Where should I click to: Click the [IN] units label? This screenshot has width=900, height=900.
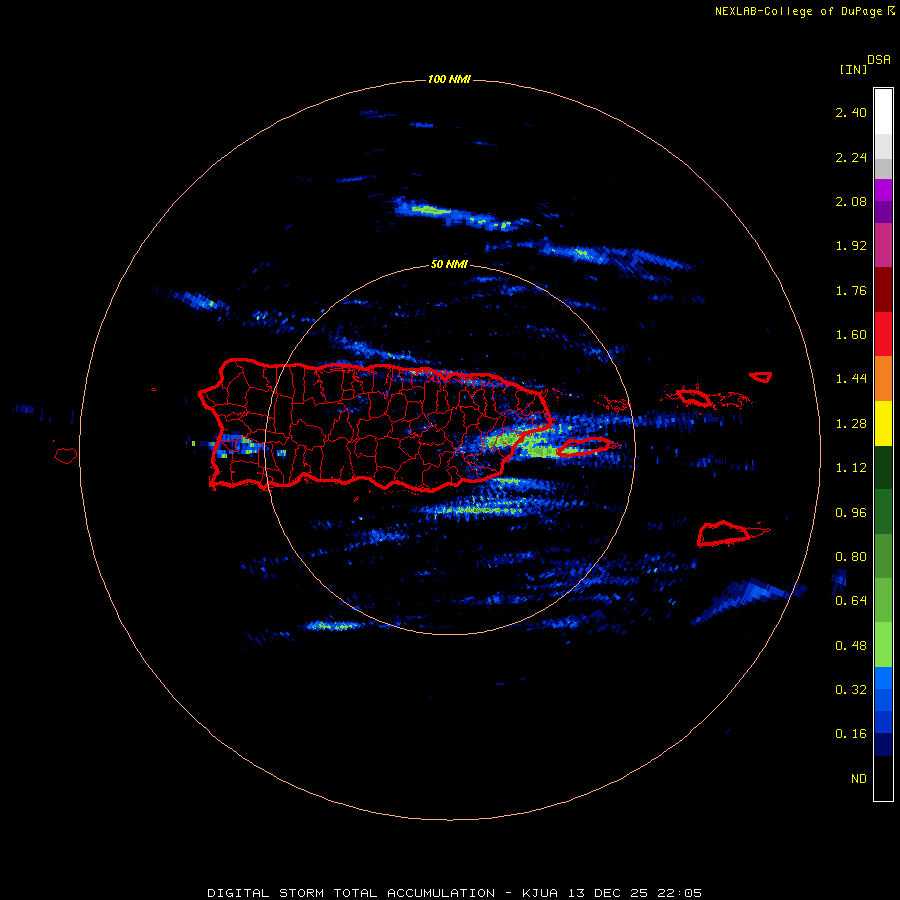[853, 69]
